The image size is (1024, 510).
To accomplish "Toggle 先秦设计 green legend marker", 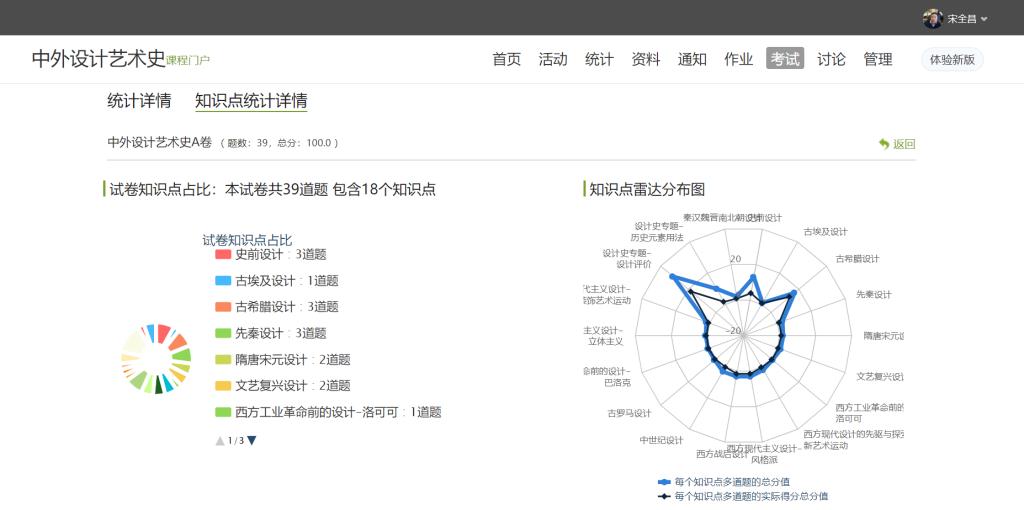I will (x=223, y=333).
